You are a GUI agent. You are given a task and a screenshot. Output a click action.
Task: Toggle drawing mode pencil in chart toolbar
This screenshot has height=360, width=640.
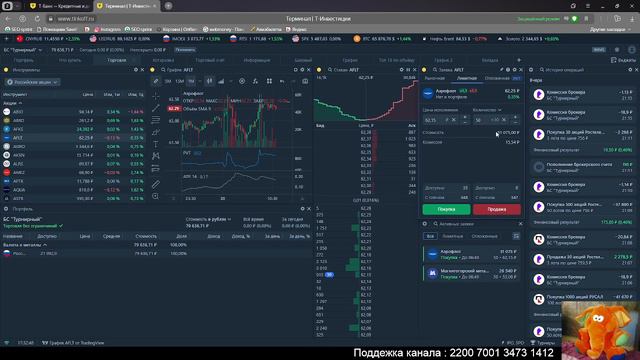(156, 81)
